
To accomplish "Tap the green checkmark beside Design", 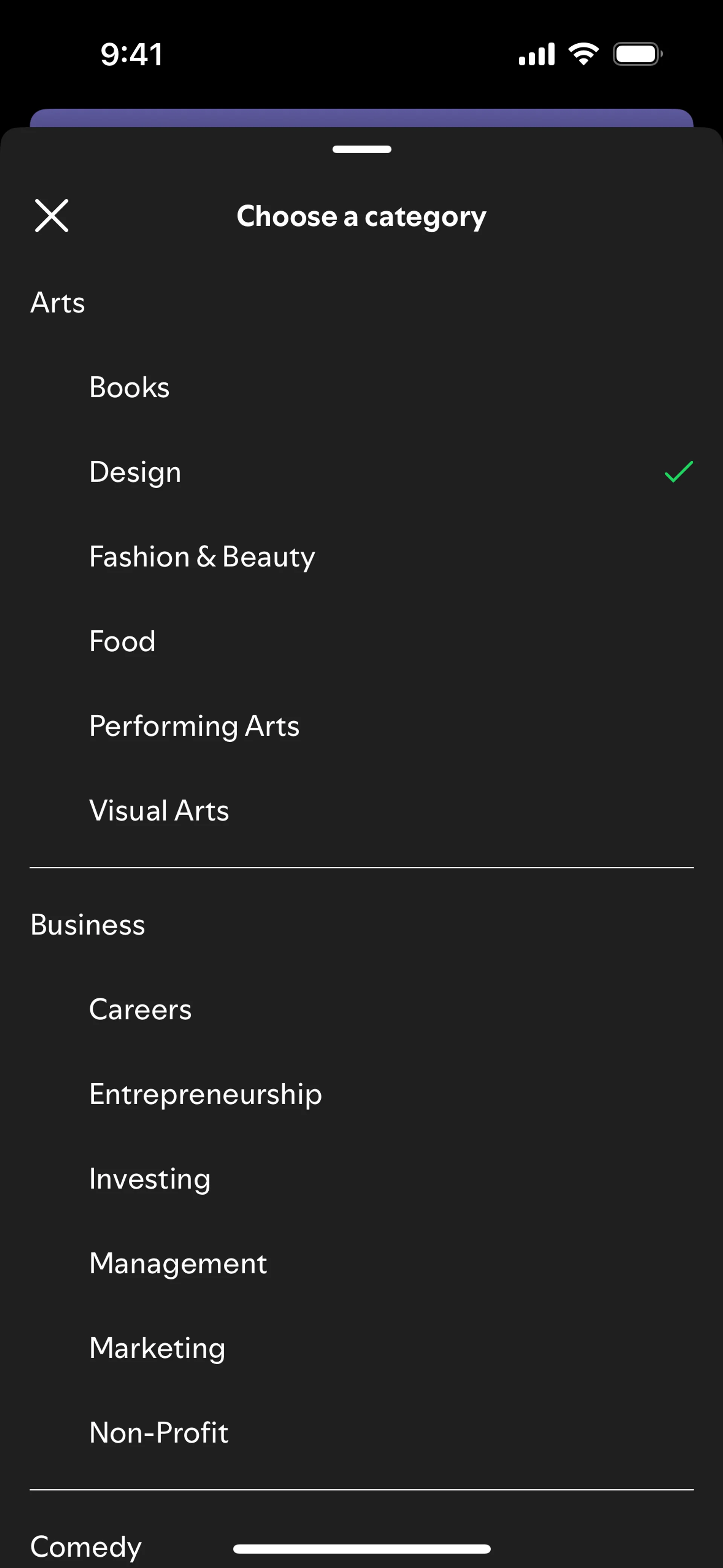I will click(679, 472).
